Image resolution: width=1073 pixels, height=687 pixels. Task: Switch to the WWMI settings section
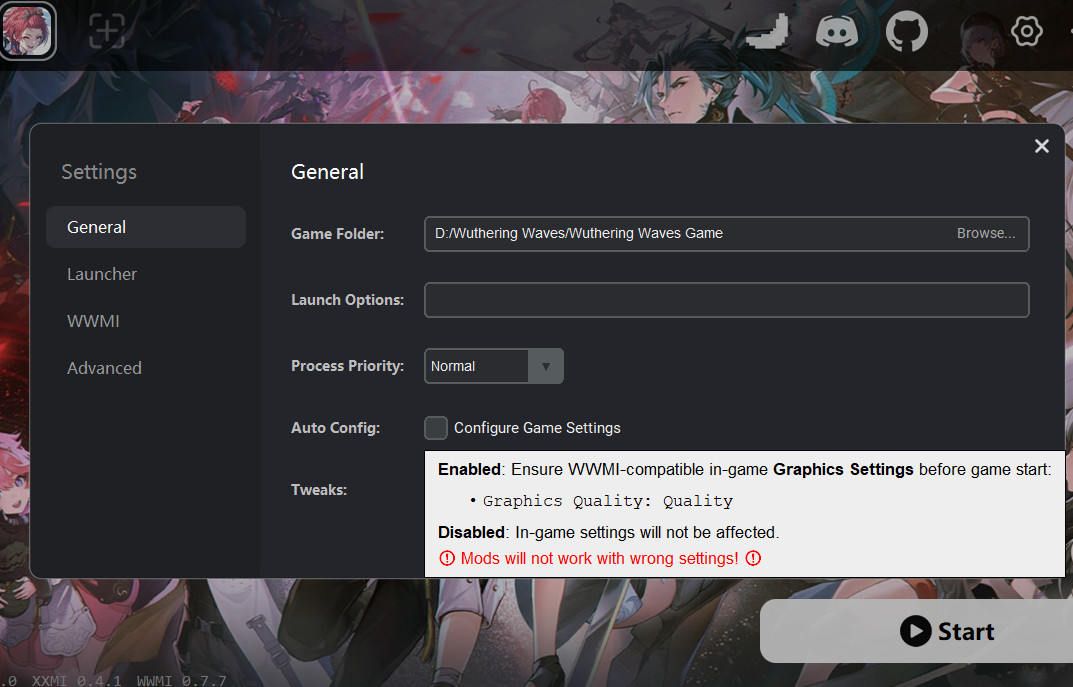click(x=93, y=320)
